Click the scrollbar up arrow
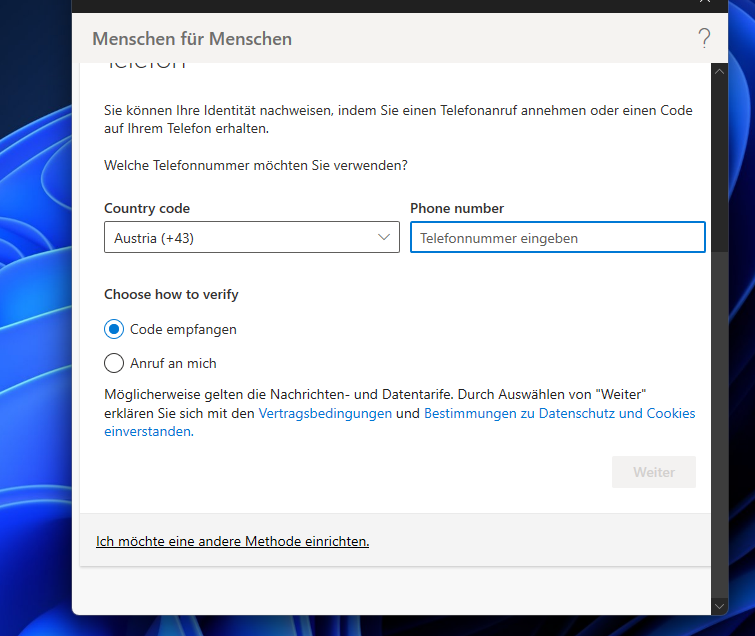This screenshot has height=636, width=755. [719, 72]
